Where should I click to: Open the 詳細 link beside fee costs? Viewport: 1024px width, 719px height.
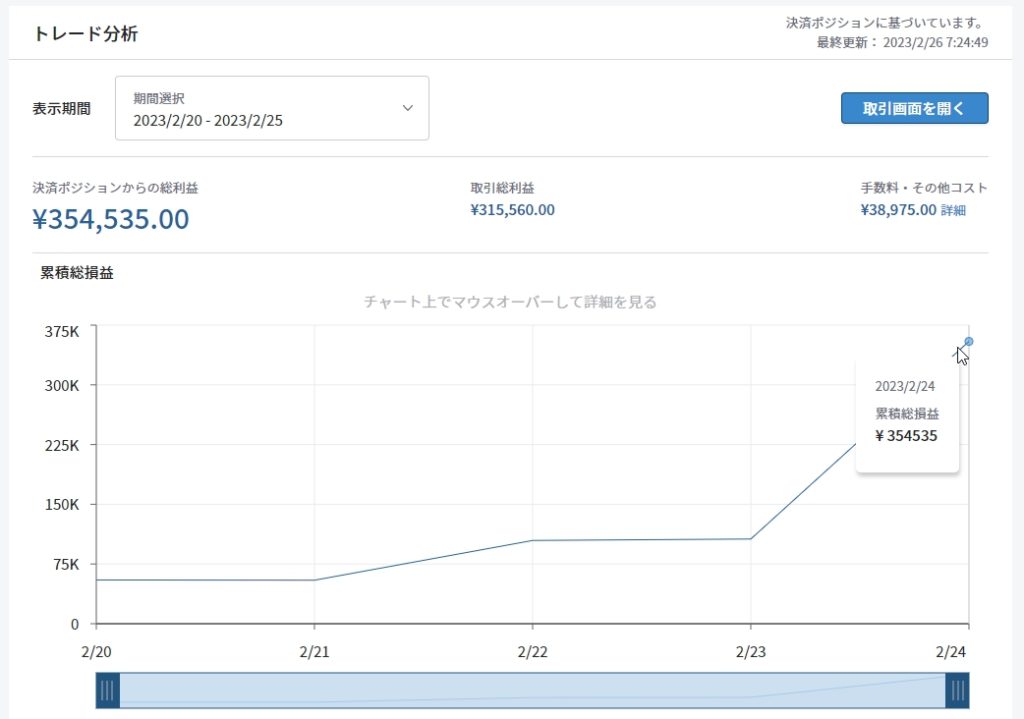click(953, 211)
